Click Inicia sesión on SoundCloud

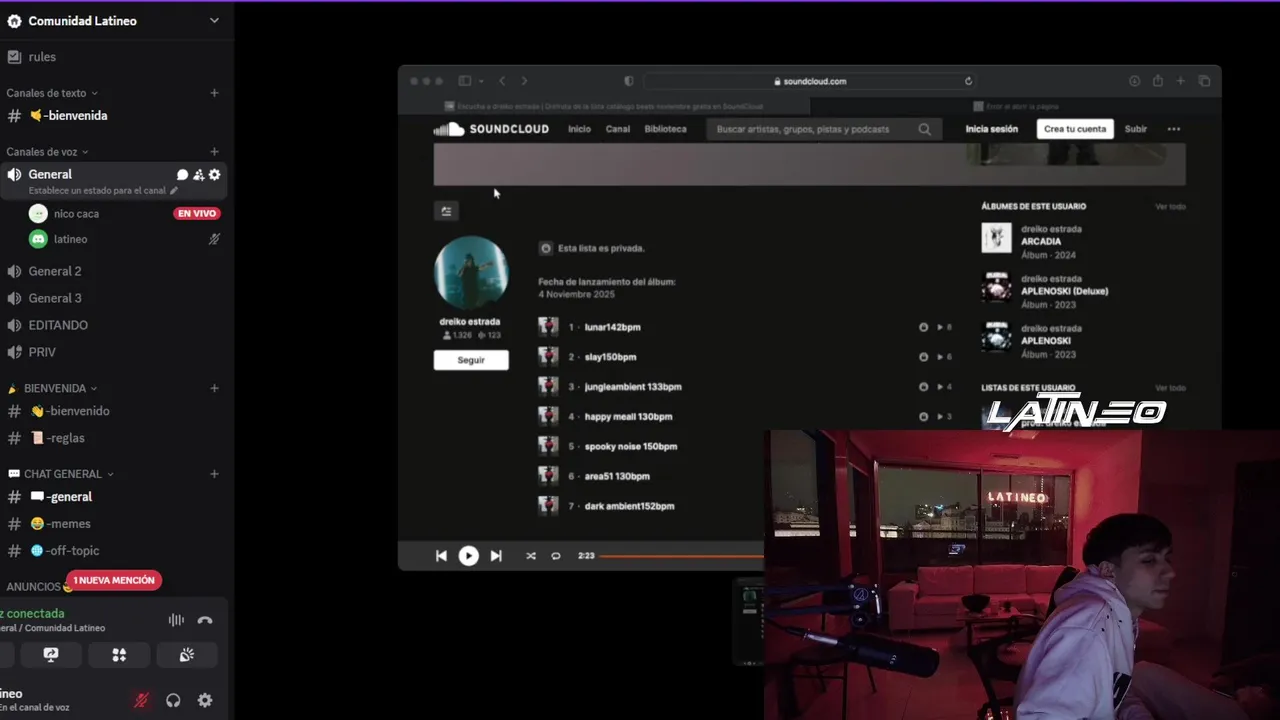[x=991, y=129]
